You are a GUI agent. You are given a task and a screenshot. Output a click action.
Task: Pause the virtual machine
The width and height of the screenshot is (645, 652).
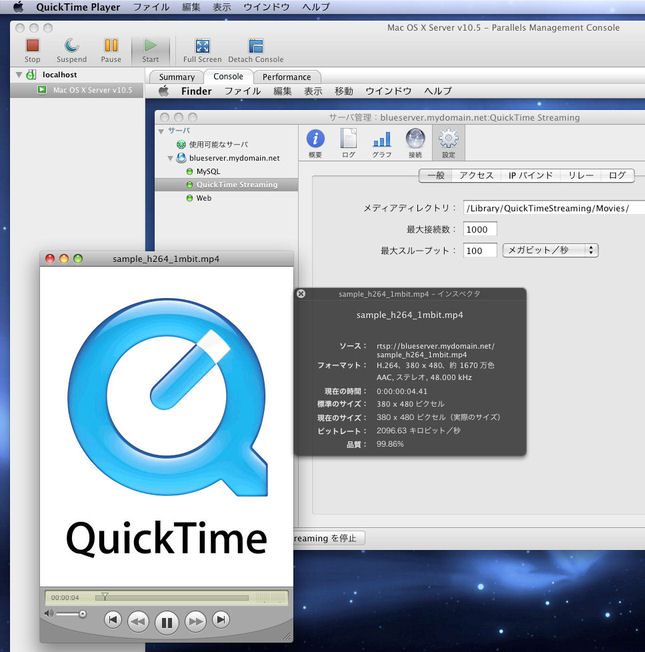click(x=111, y=50)
